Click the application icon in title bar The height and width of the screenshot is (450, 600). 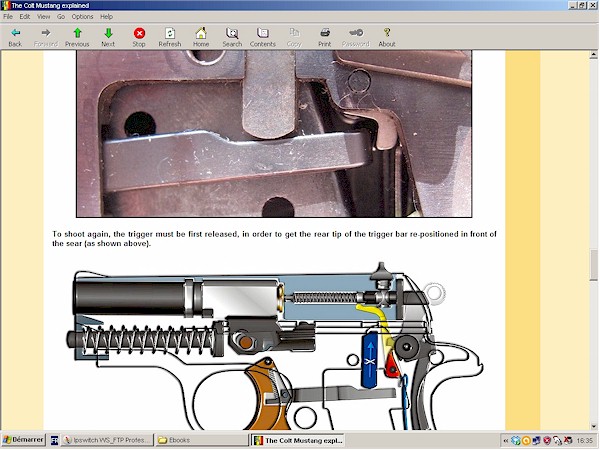click(5, 5)
